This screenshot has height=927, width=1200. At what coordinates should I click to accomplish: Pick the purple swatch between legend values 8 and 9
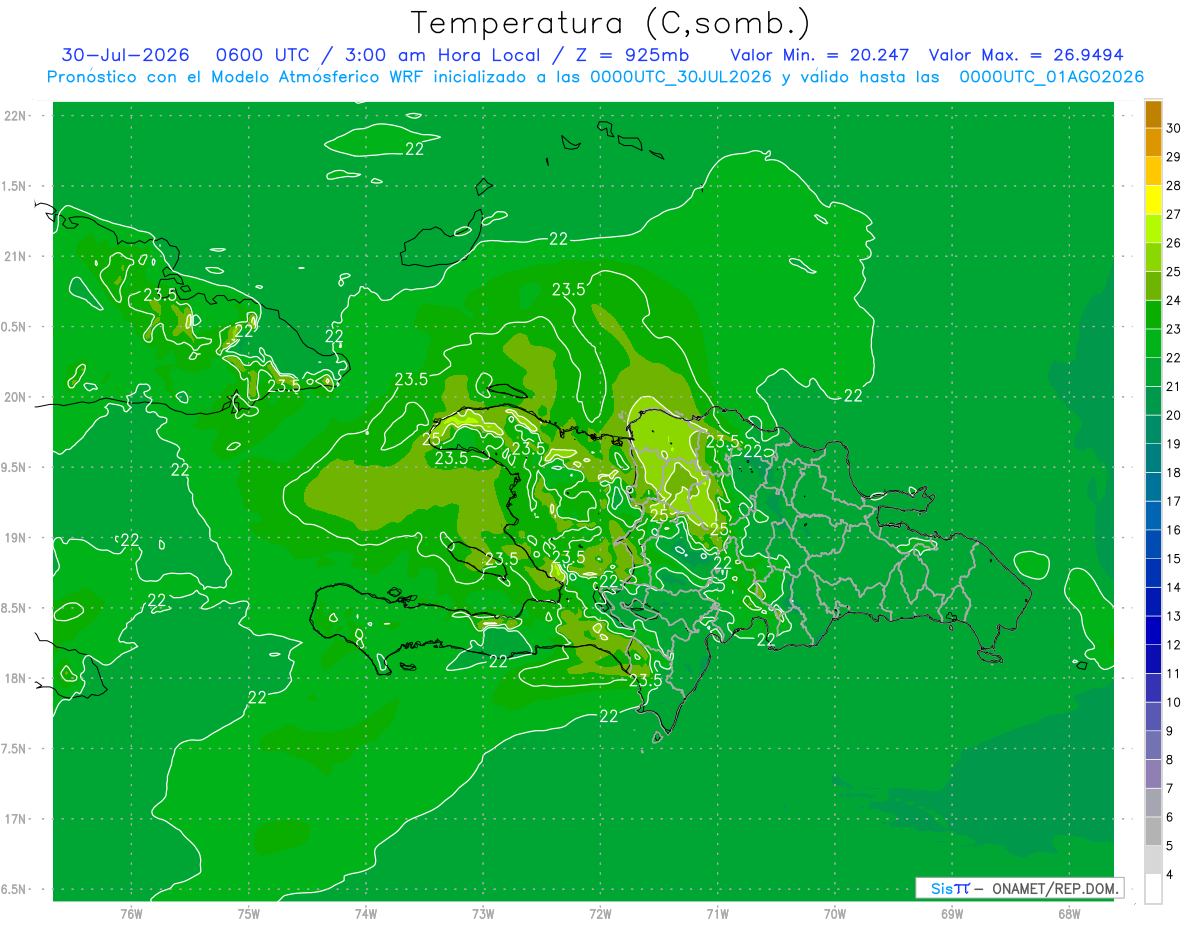[x=1153, y=746]
